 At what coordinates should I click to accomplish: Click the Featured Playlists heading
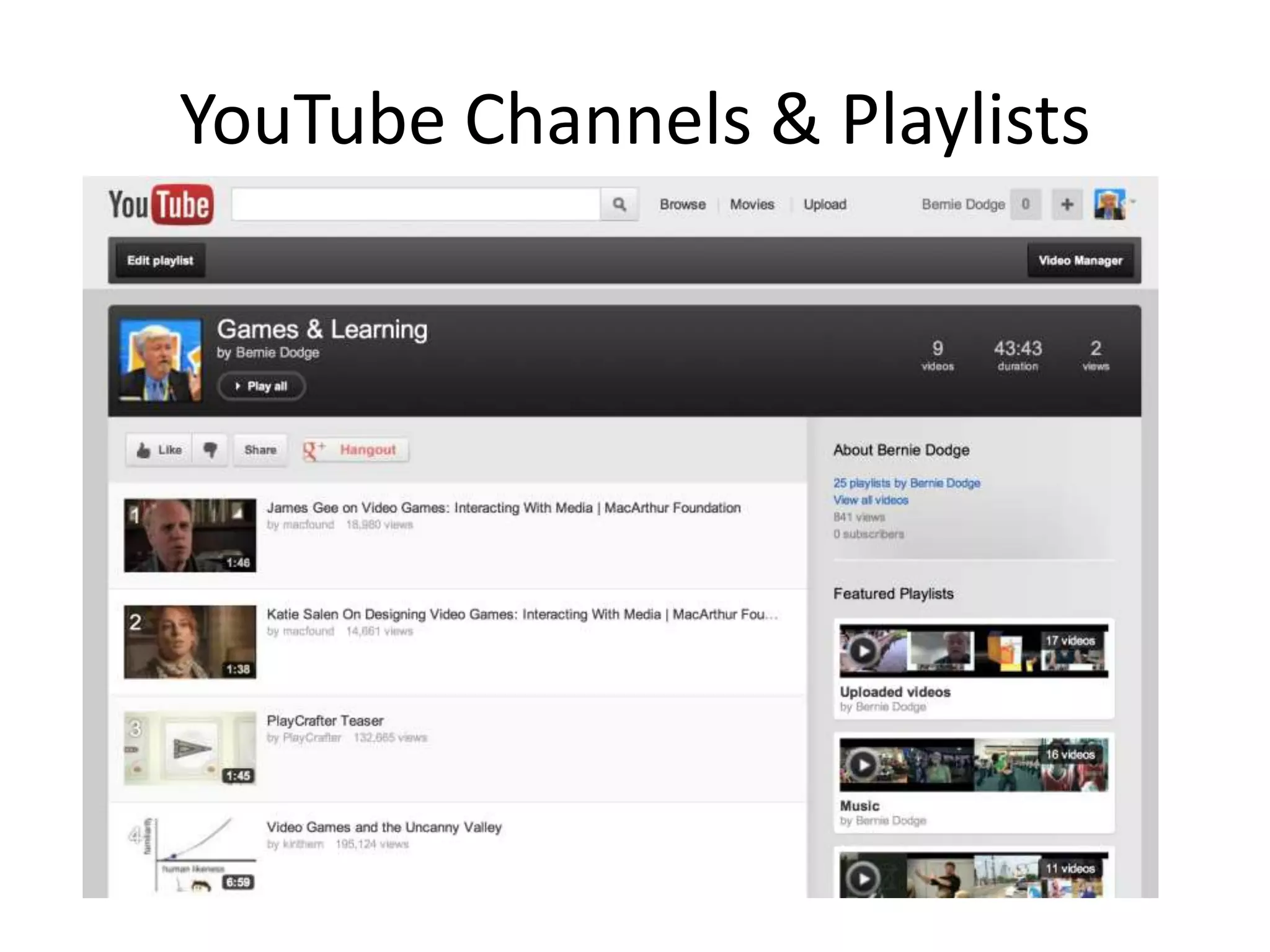point(893,594)
